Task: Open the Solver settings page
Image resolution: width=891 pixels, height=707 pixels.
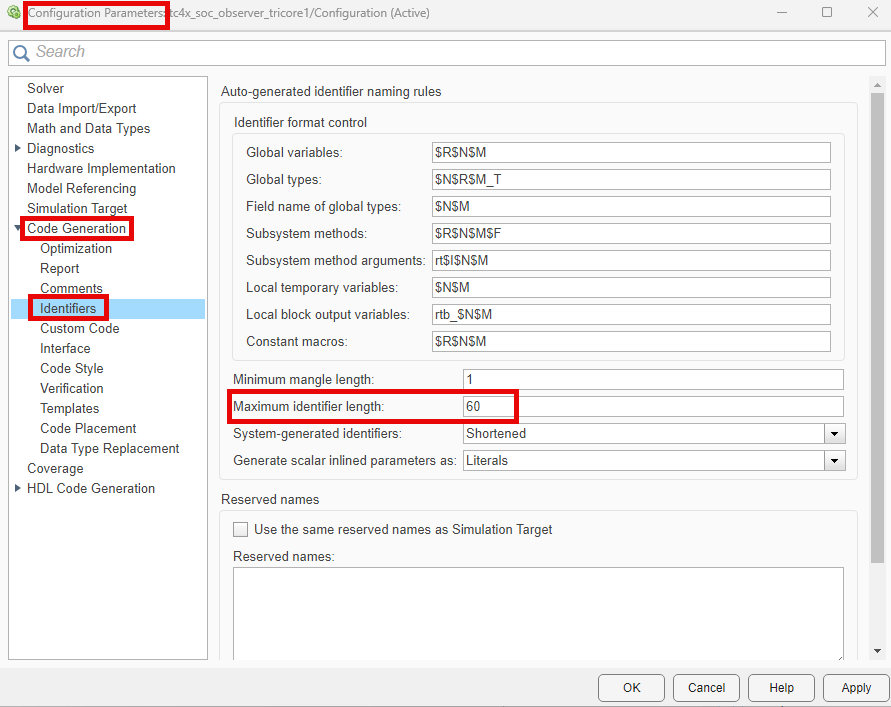Action: pos(45,88)
